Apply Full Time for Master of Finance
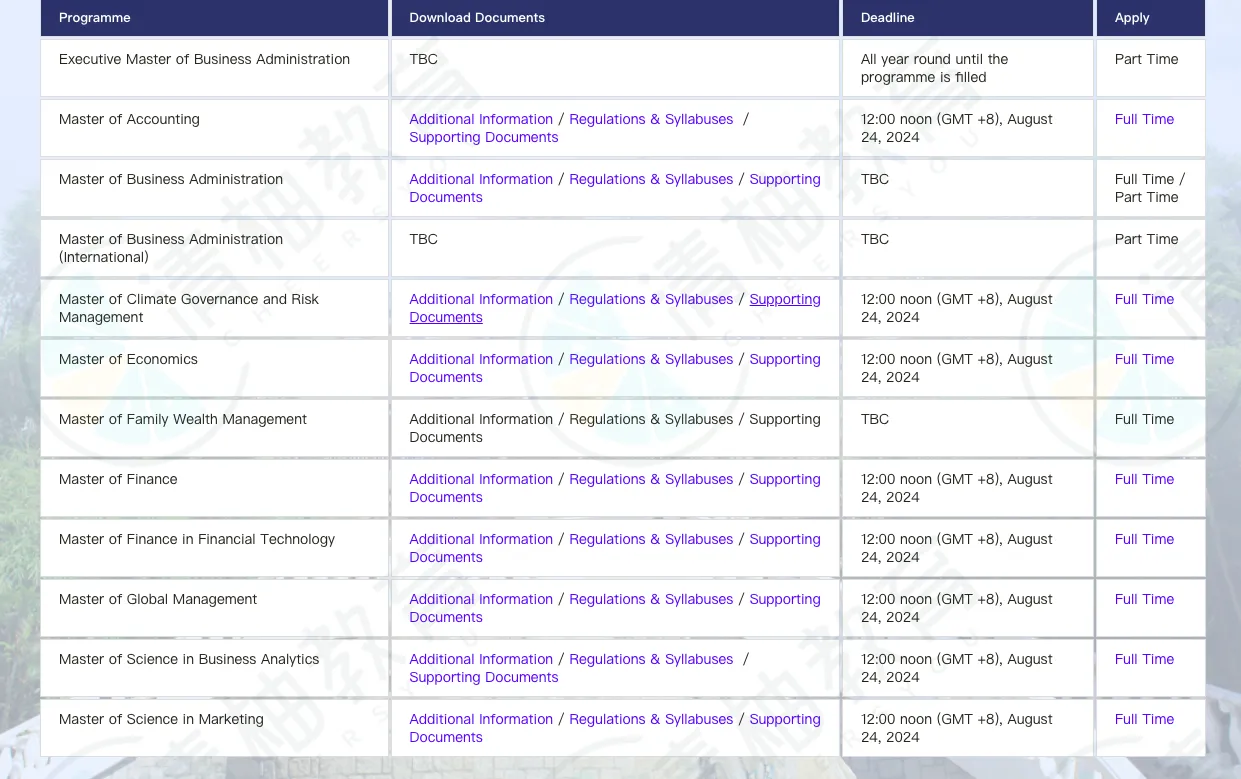1241x779 pixels. coord(1144,479)
